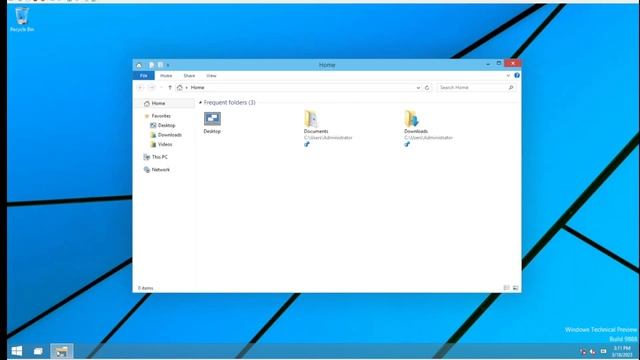Image resolution: width=640 pixels, height=360 pixels.
Task: Click the Properties quick access toolbar icon
Action: (x=151, y=65)
